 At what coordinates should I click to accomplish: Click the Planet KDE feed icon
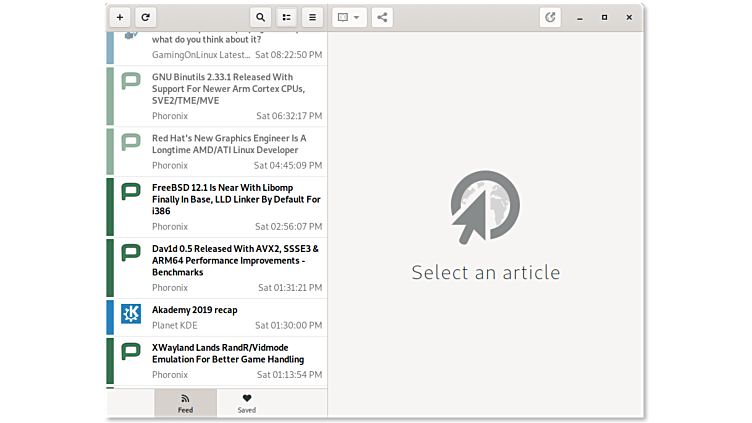pyautogui.click(x=131, y=314)
